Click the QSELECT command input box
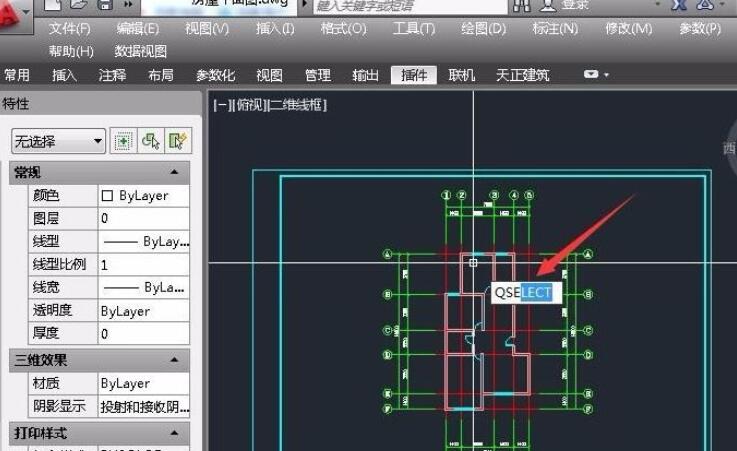The height and width of the screenshot is (451, 737). [x=526, y=293]
